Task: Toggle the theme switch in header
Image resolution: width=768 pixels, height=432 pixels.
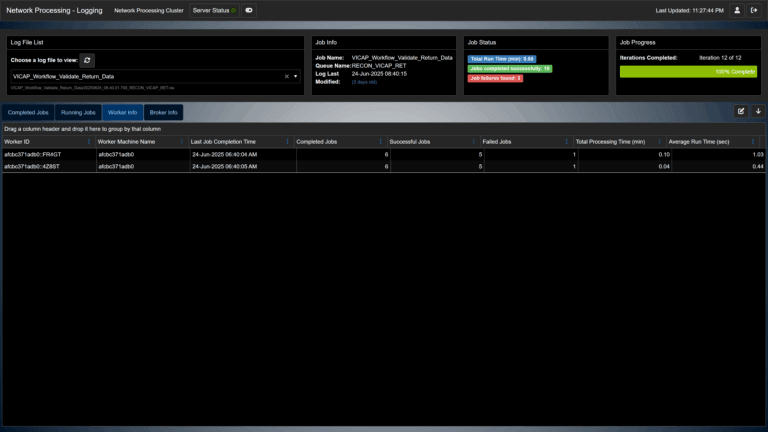Action: pos(249,10)
